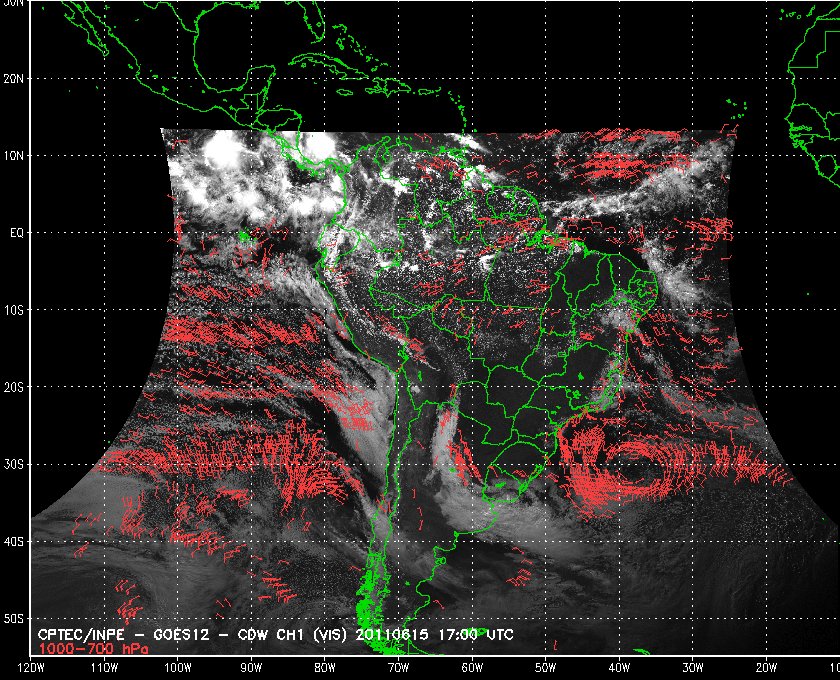Click the red 1000-700 hPa label
The width and height of the screenshot is (840, 680).
[x=93, y=648]
